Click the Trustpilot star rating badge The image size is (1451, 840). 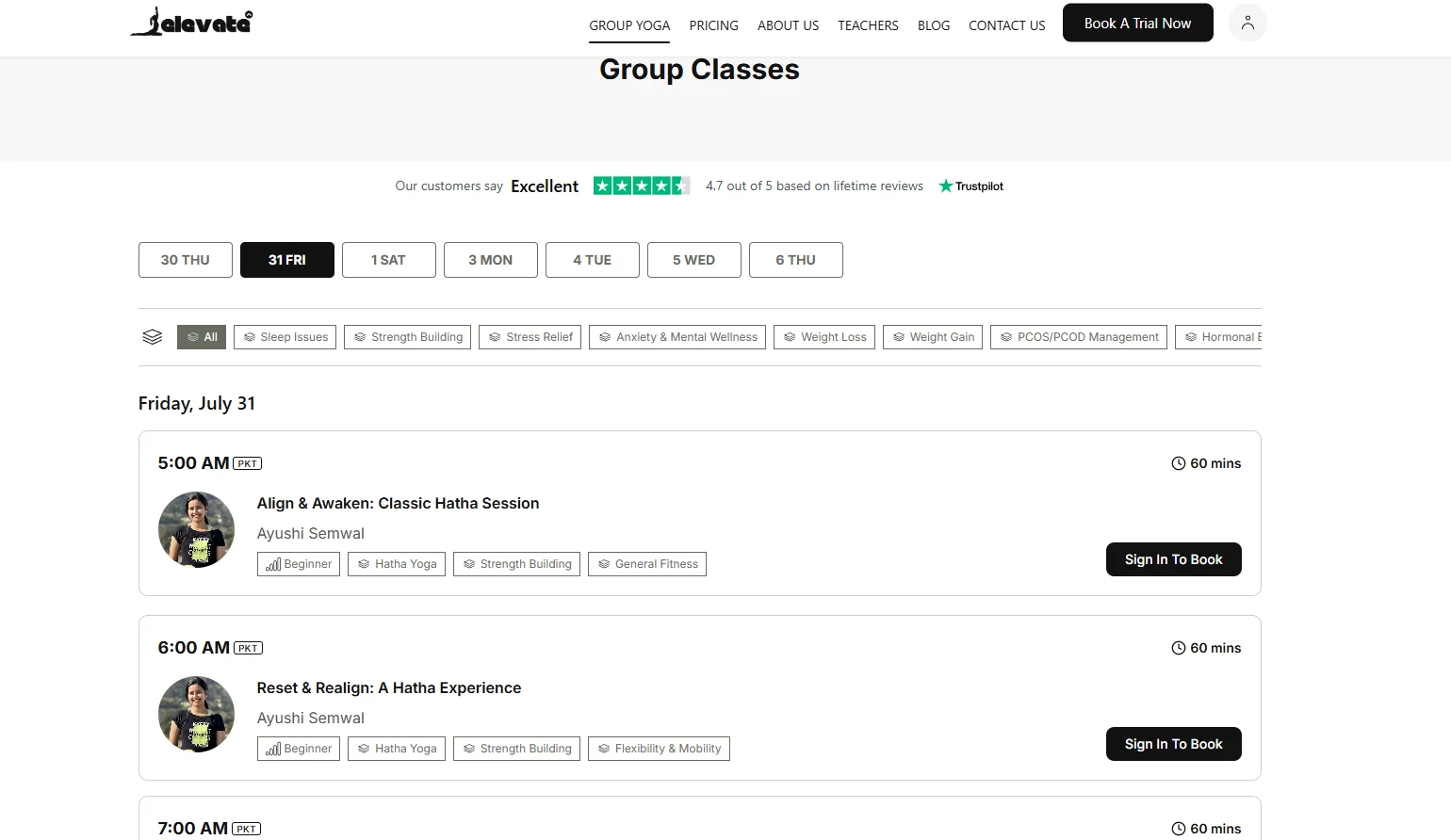point(641,186)
